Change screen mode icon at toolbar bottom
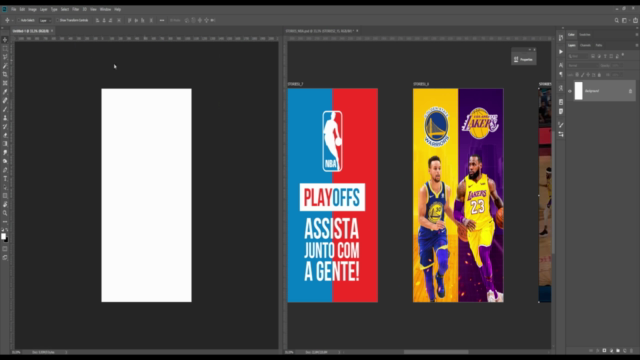Viewport: 640px width, 360px height. pyautogui.click(x=5, y=258)
